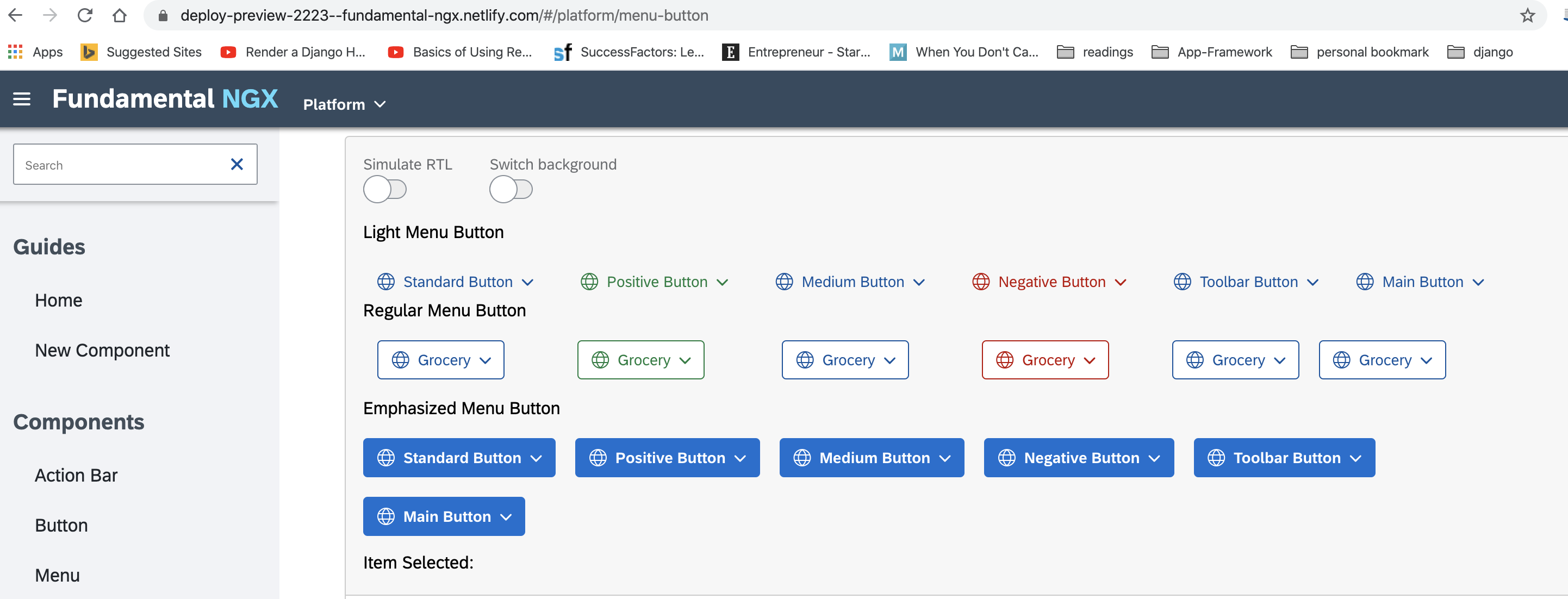1568x599 pixels.
Task: Open the App-Framework bookmark folder
Action: pos(1211,52)
